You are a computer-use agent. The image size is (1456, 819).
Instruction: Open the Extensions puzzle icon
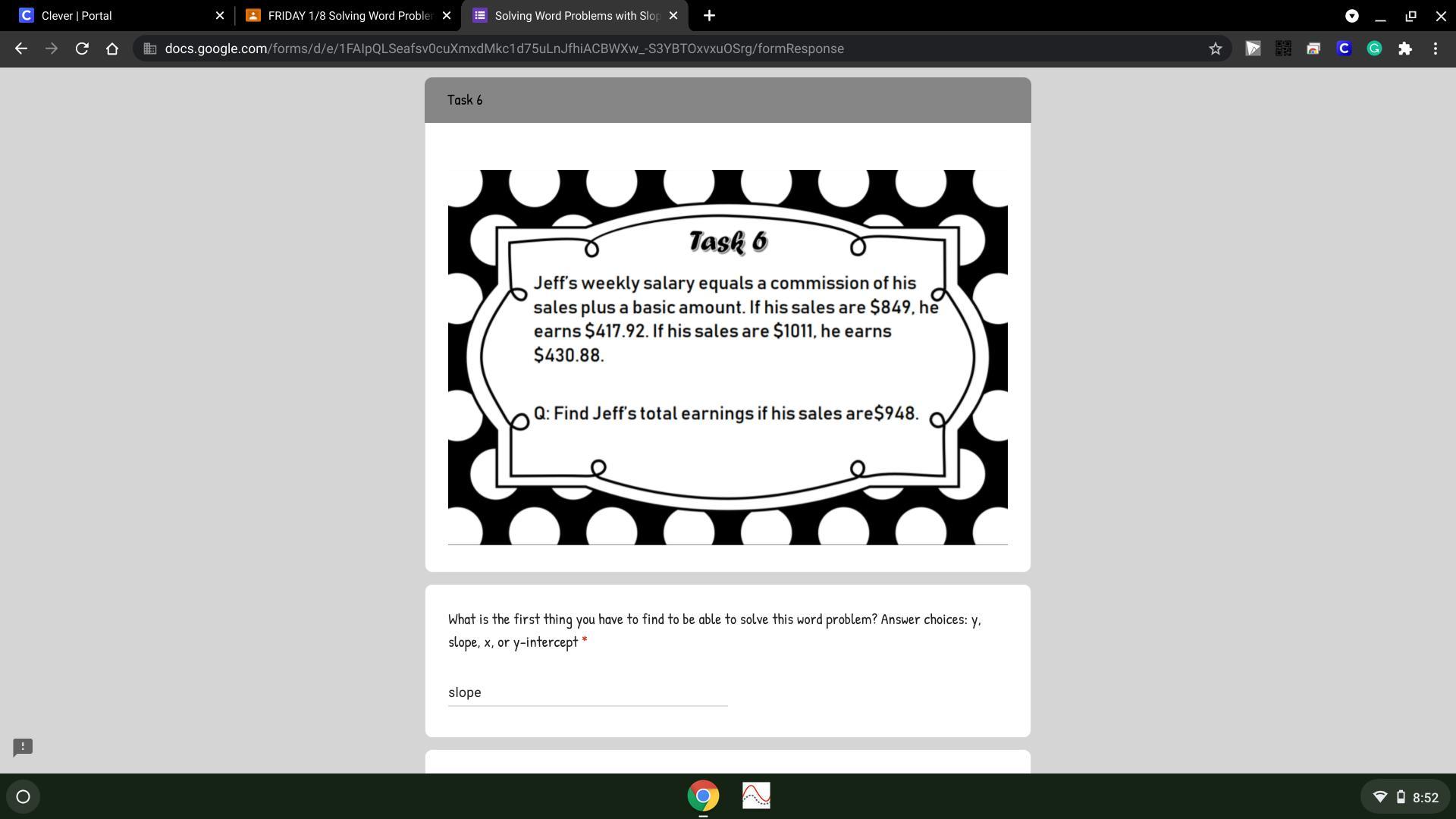pos(1405,49)
